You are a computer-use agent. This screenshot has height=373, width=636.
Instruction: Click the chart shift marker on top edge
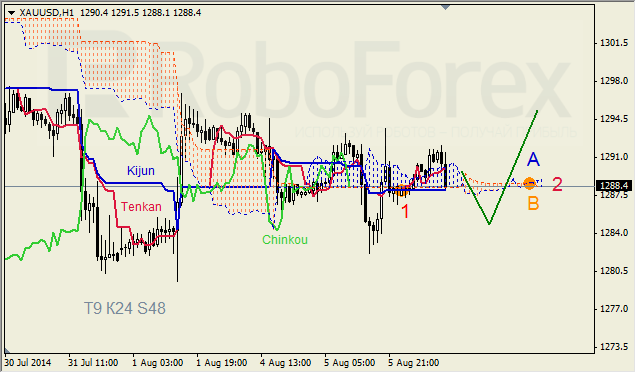coord(445,7)
